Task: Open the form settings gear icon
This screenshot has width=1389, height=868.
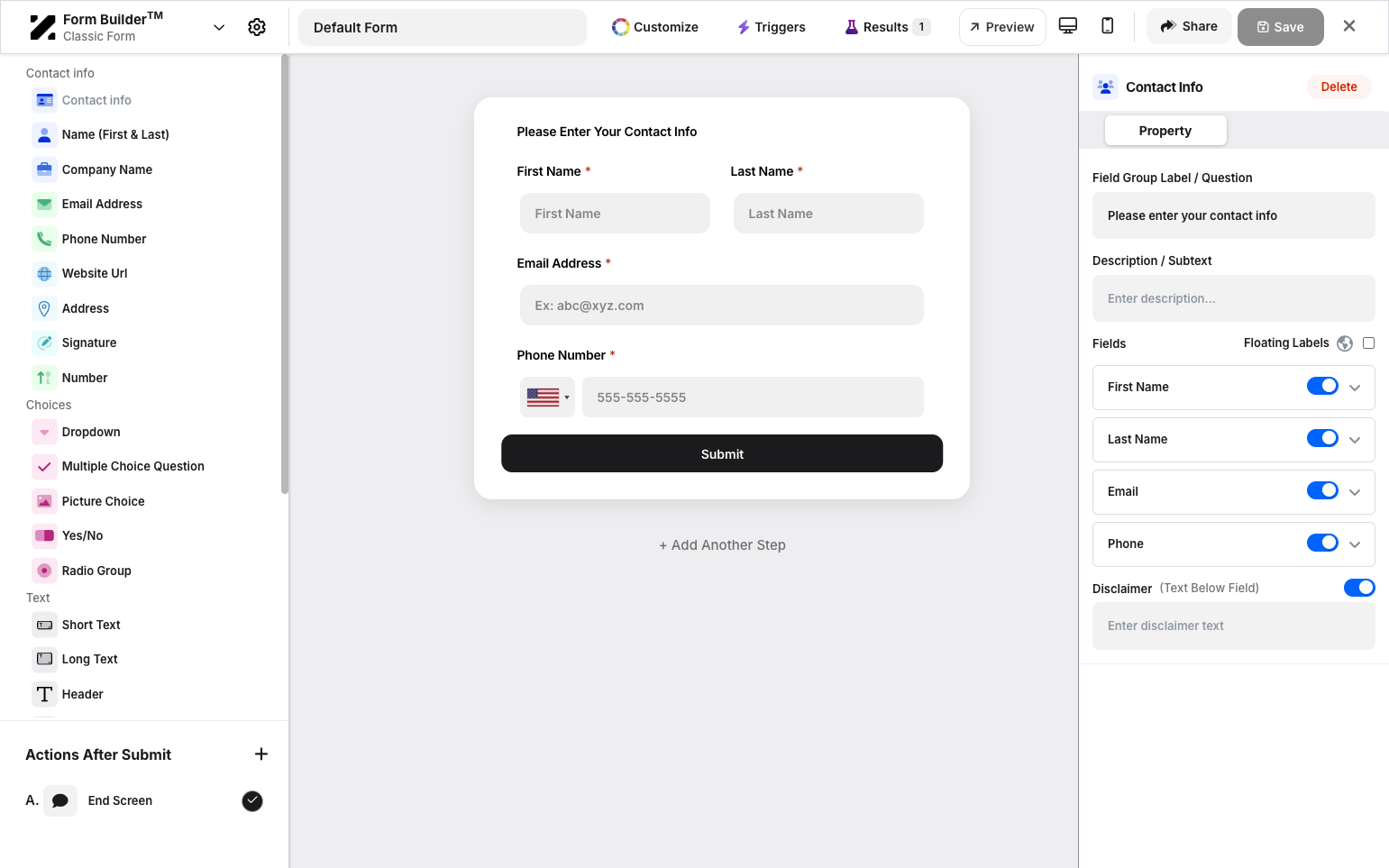Action: pos(257,27)
